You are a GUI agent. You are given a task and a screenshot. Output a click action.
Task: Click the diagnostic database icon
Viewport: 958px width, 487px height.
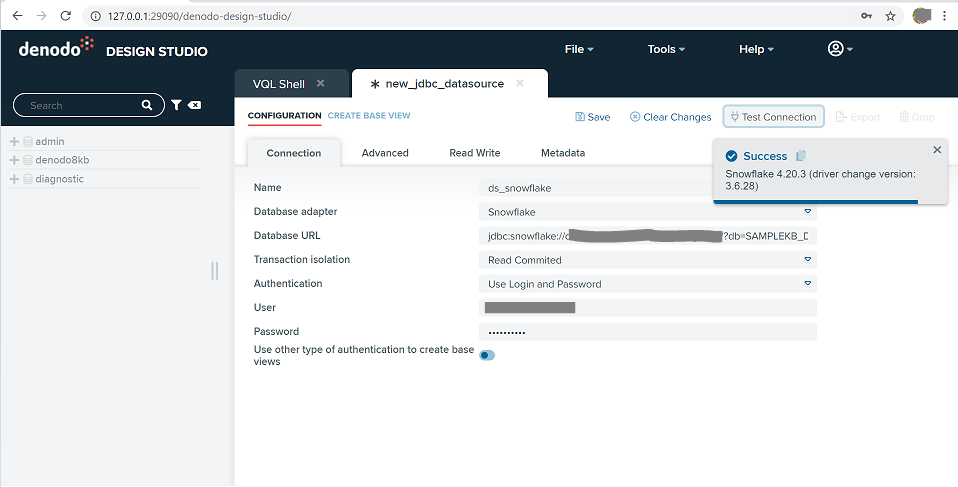click(28, 179)
